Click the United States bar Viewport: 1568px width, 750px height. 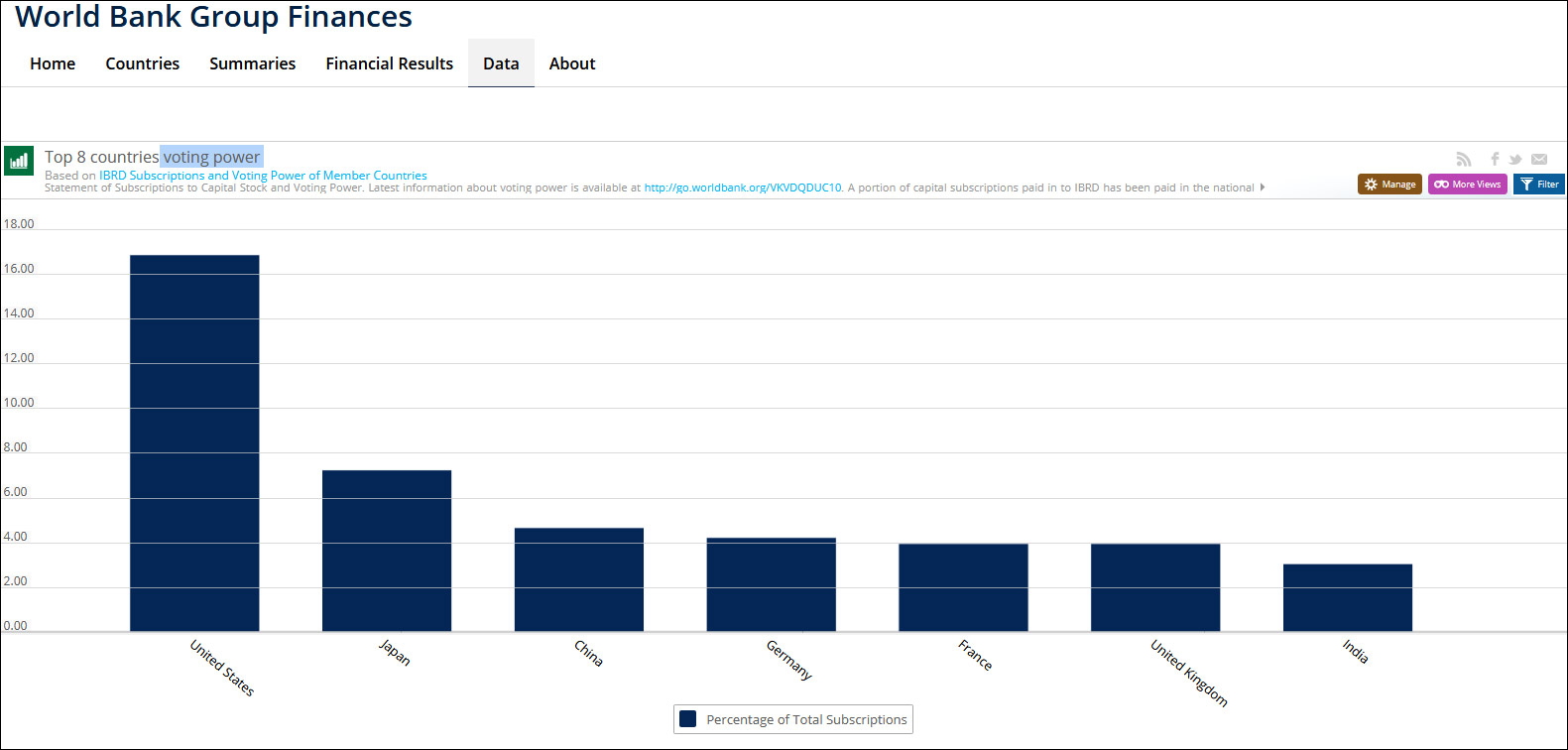194,442
